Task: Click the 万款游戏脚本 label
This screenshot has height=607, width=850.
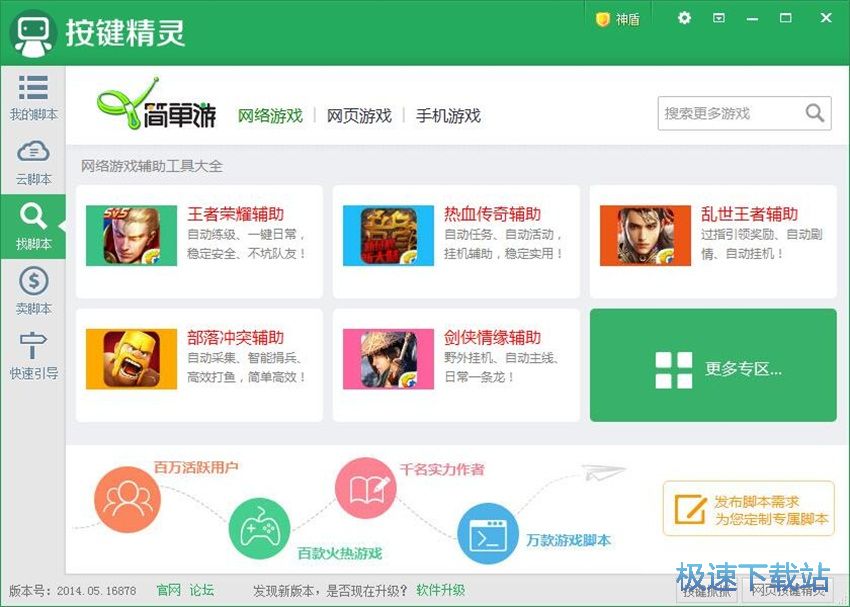Action: pos(569,540)
